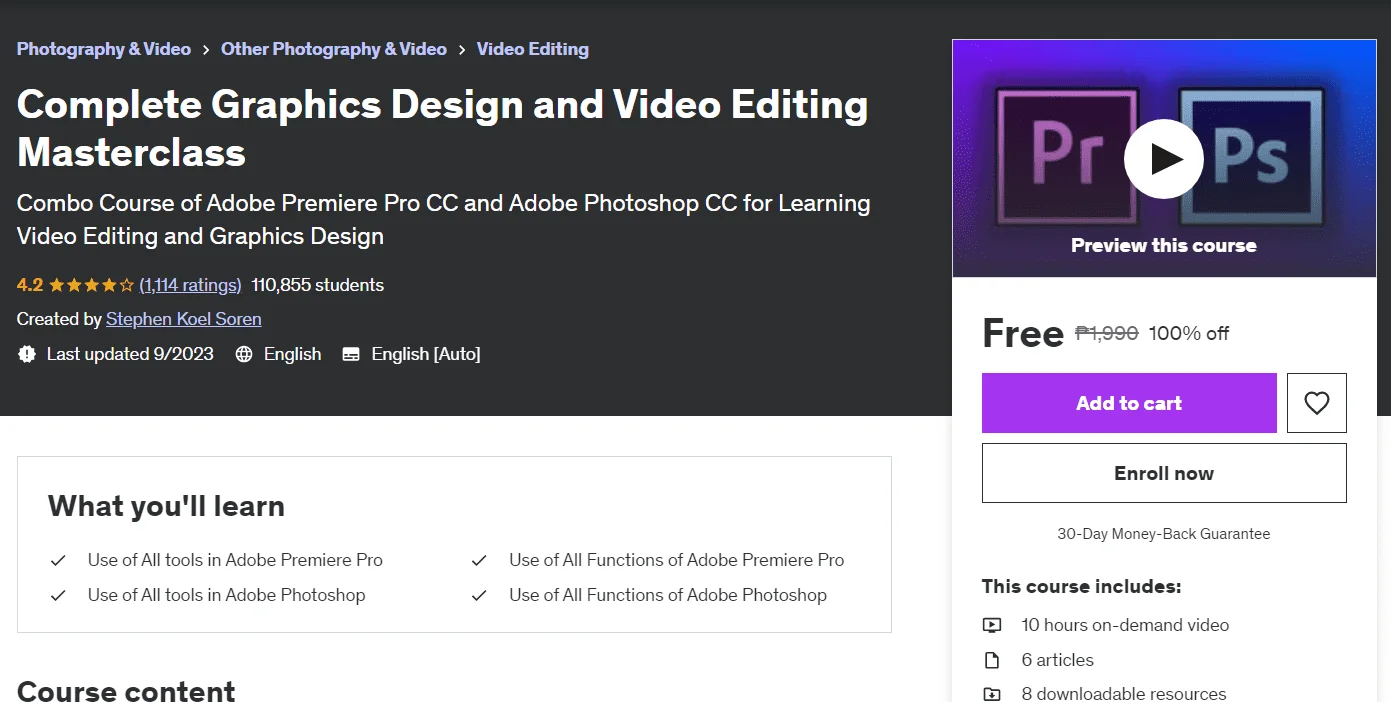Open Photography & Video breadcrumb
Screen dimensions: 1391x702
click(104, 49)
